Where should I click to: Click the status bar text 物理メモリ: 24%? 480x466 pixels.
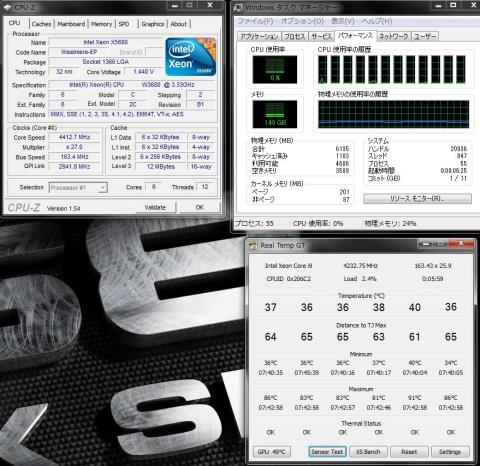[391, 223]
